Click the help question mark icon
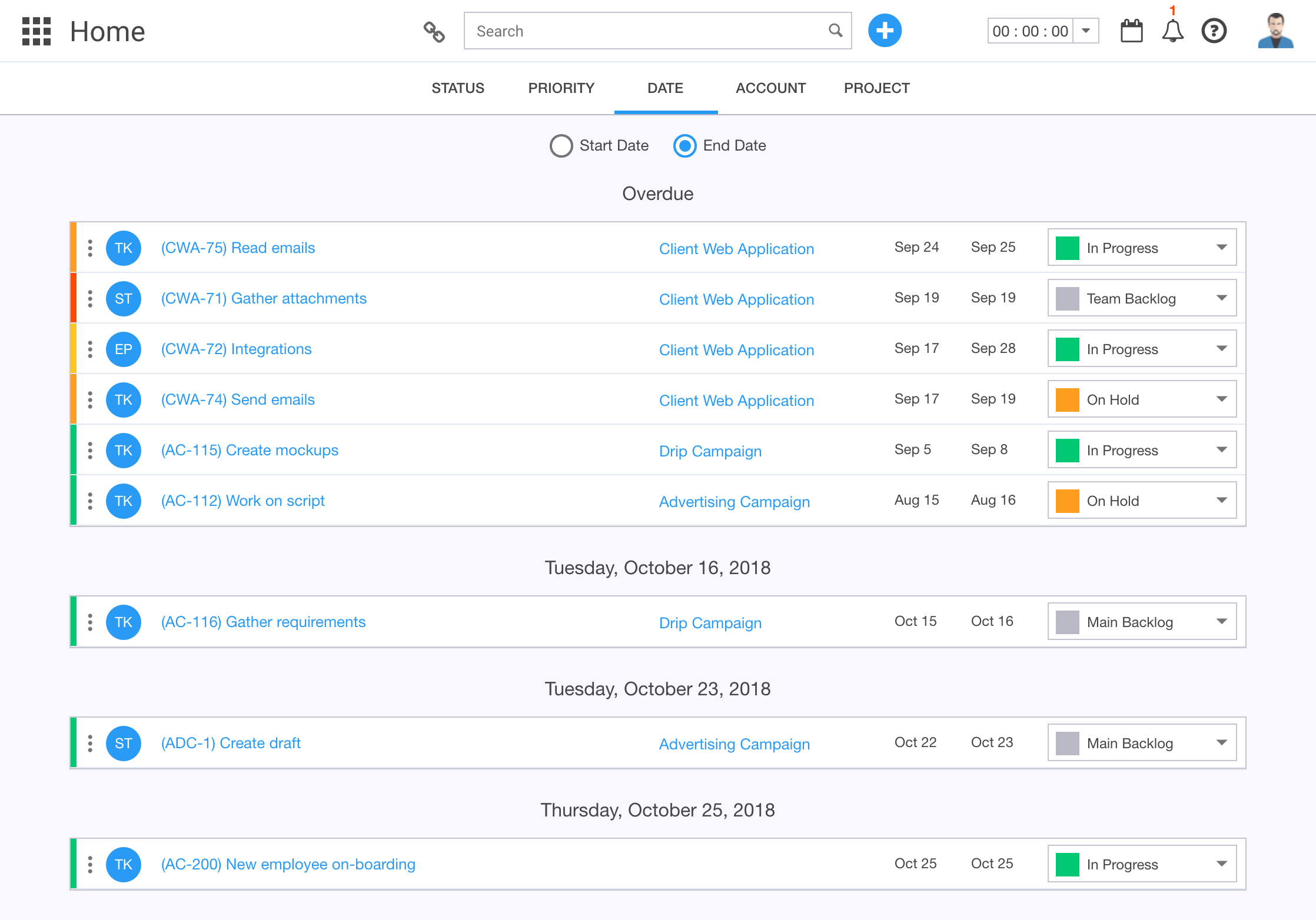Viewport: 1316px width, 920px height. (x=1214, y=31)
